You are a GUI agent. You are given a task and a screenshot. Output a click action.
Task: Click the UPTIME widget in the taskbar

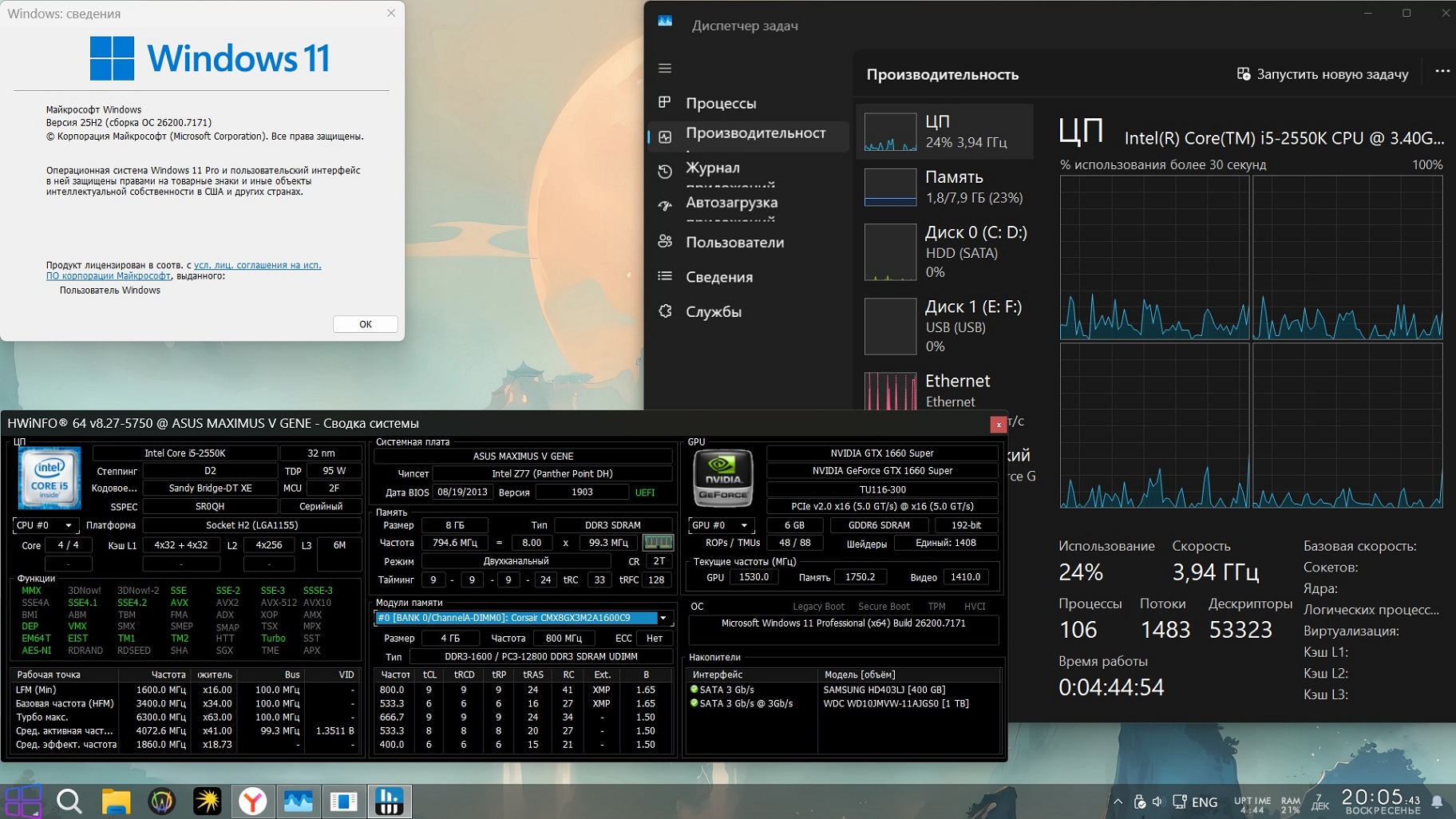pyautogui.click(x=1252, y=805)
